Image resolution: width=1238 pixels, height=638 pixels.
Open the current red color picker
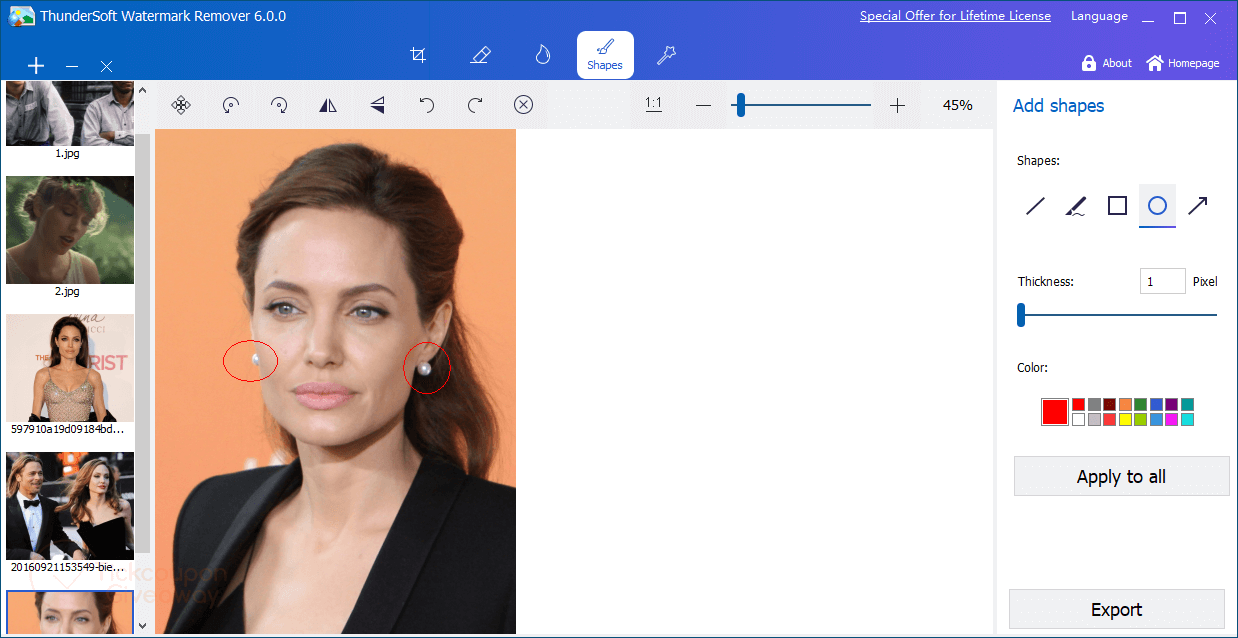1055,412
